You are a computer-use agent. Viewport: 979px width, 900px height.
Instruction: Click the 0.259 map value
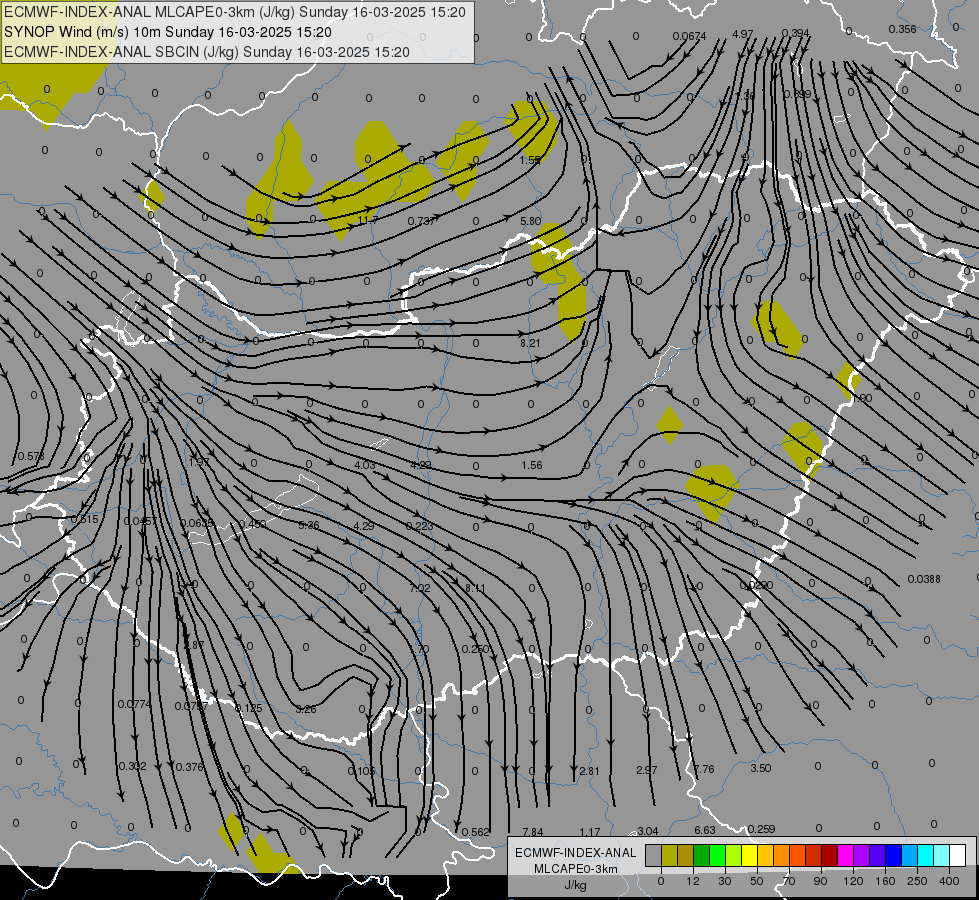(761, 829)
